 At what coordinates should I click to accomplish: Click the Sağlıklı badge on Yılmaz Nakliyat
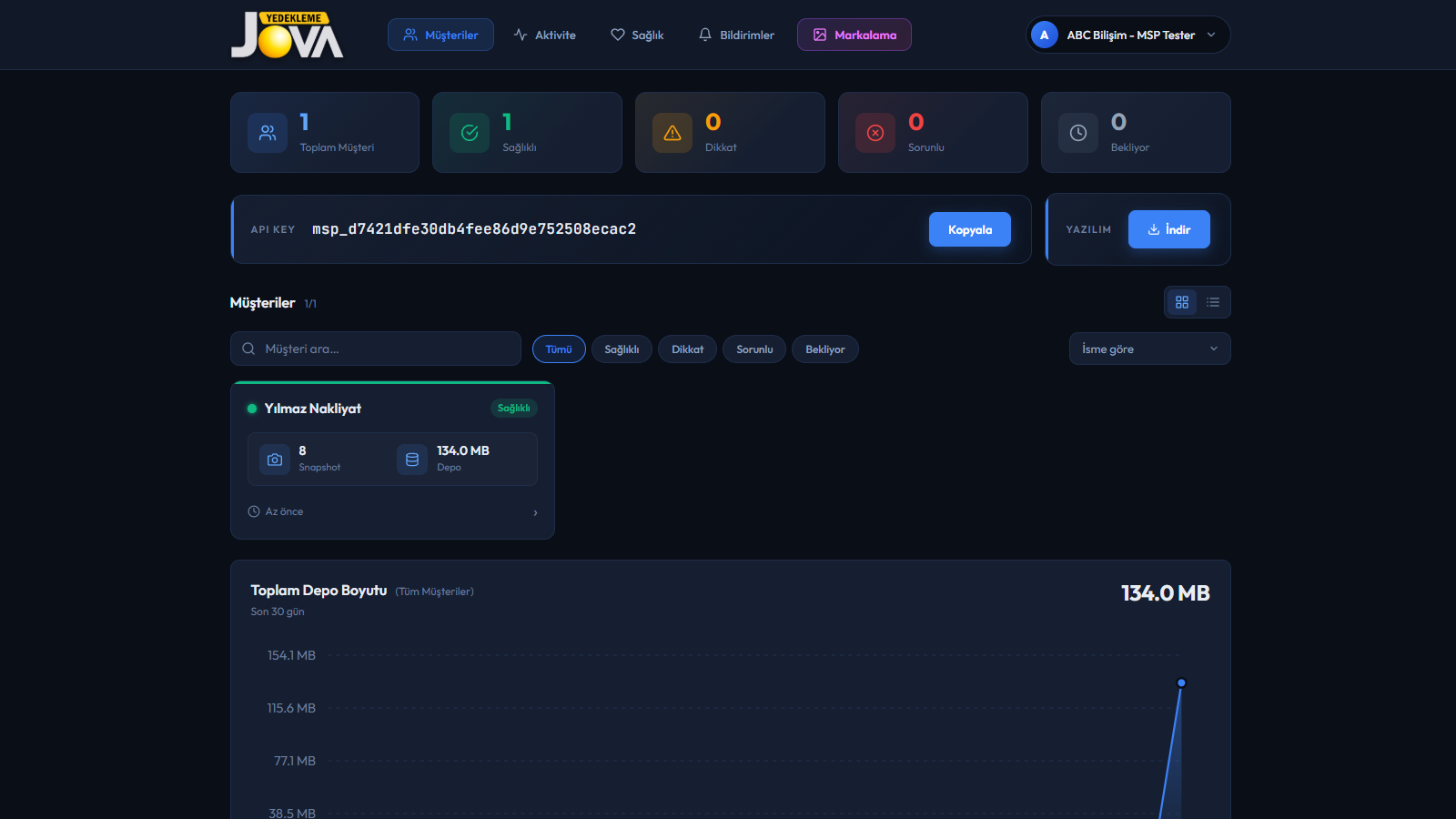click(x=514, y=409)
